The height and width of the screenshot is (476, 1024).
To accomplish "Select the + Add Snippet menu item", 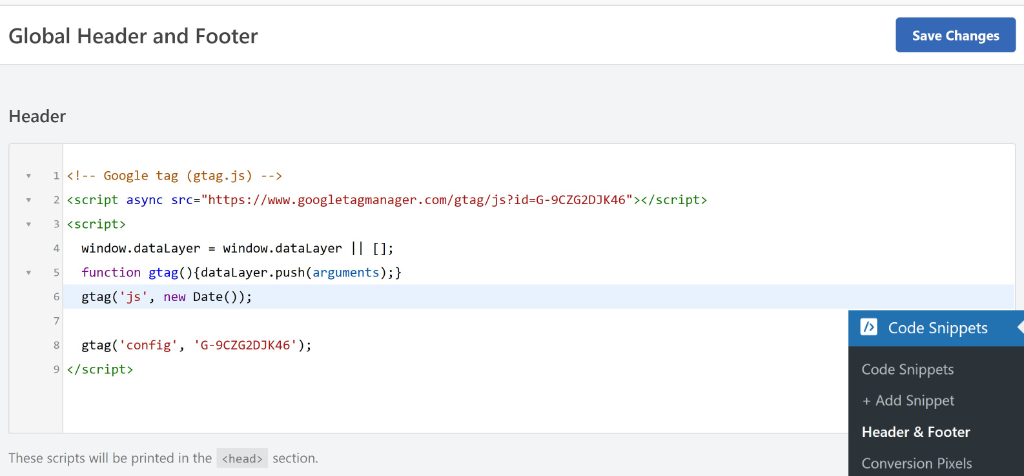I will [908, 401].
